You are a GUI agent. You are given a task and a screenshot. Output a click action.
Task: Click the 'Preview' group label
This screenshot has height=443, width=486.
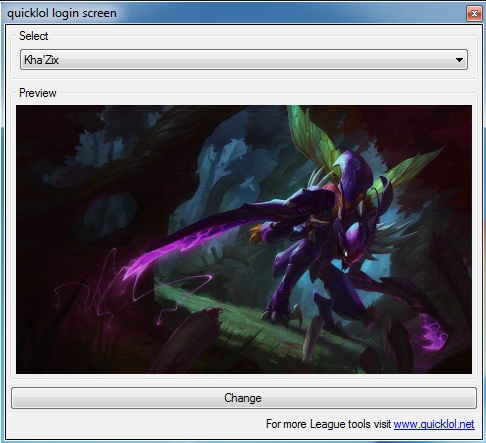pyautogui.click(x=38, y=93)
